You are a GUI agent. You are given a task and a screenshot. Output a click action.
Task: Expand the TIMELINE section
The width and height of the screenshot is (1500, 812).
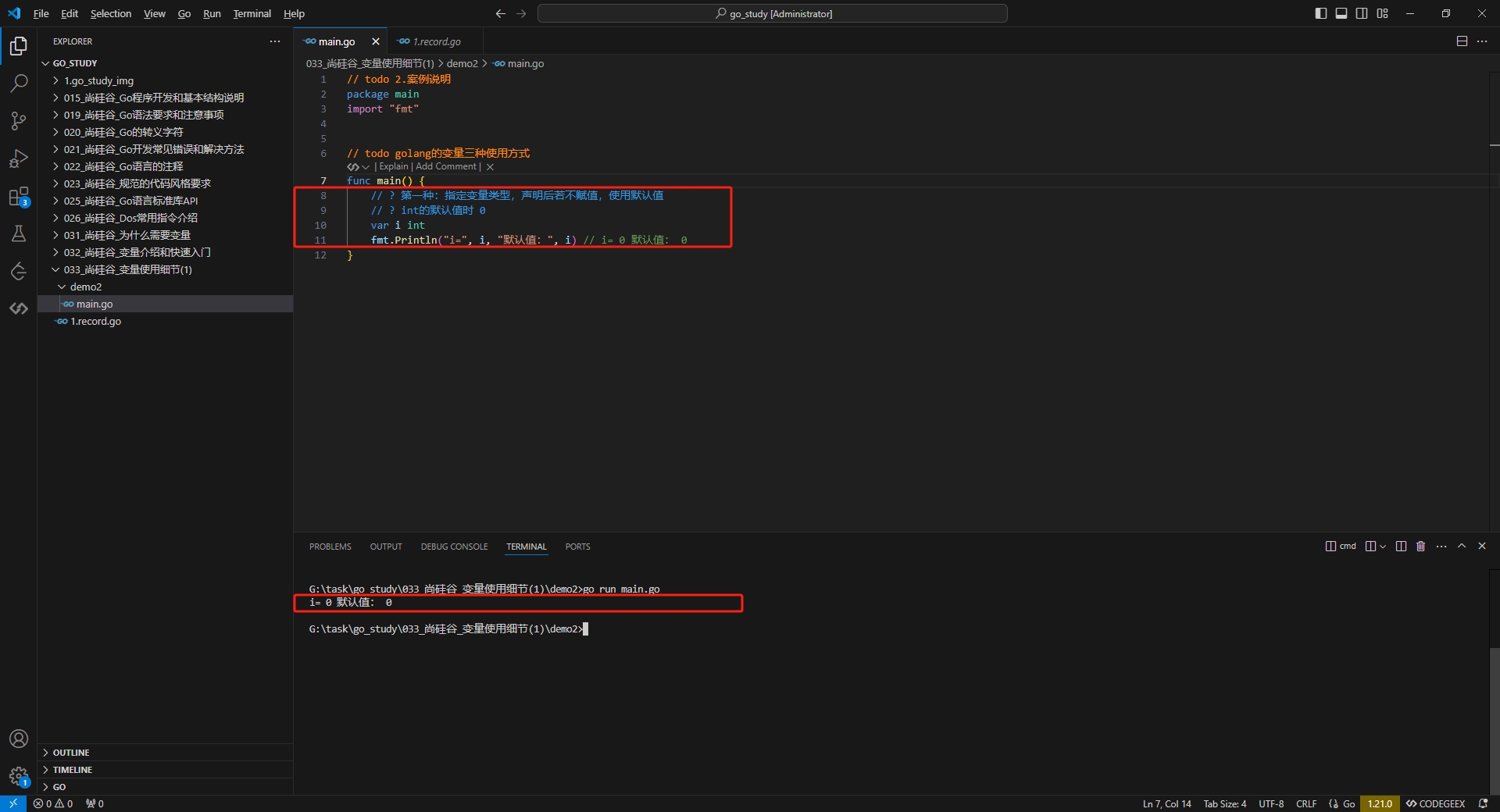(73, 770)
